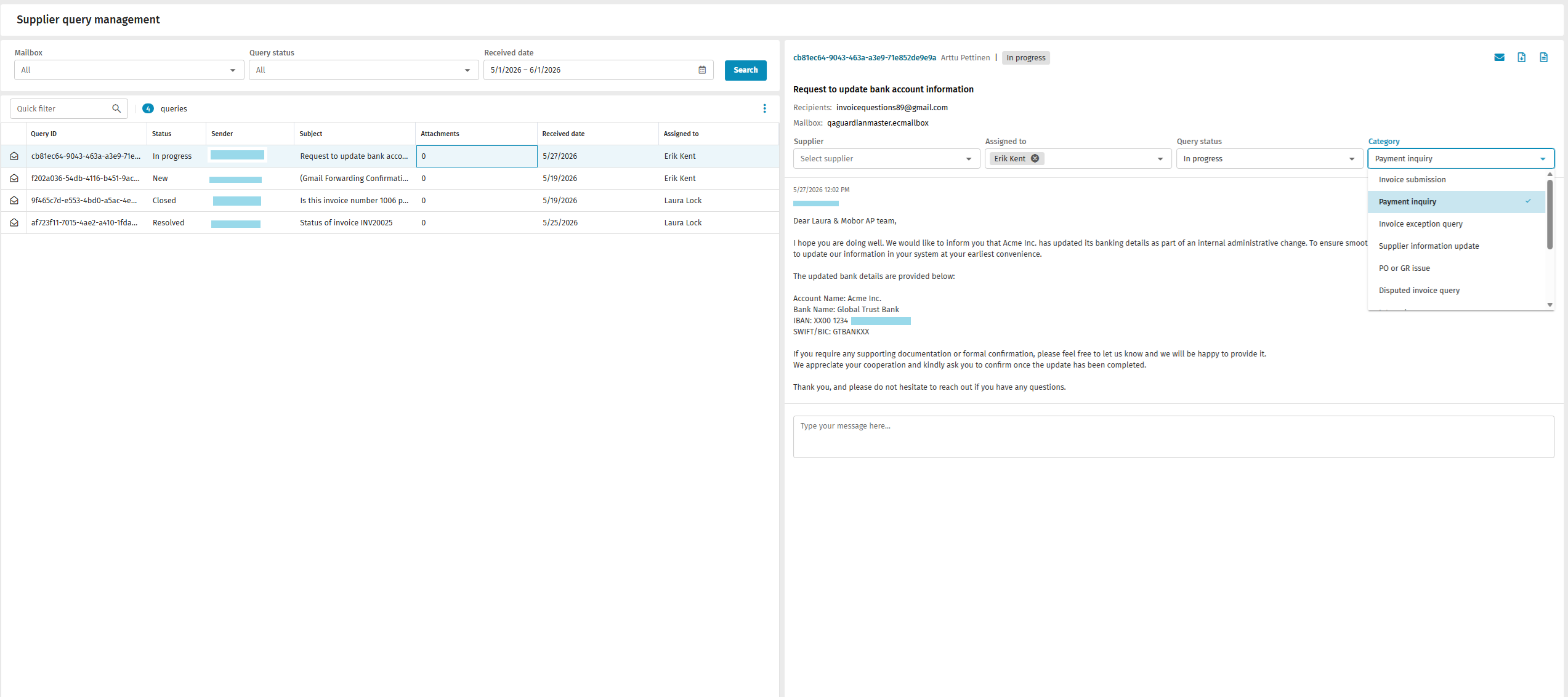
Task: Click the Search button
Action: coord(745,70)
